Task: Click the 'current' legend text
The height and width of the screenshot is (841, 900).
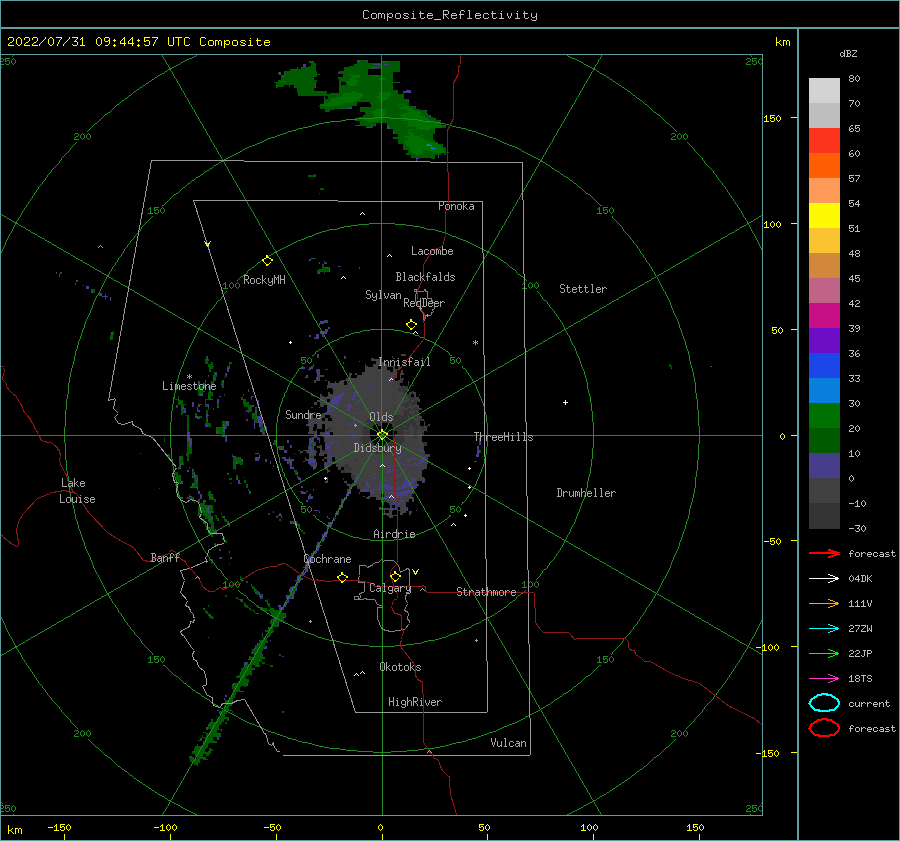Action: (x=869, y=703)
